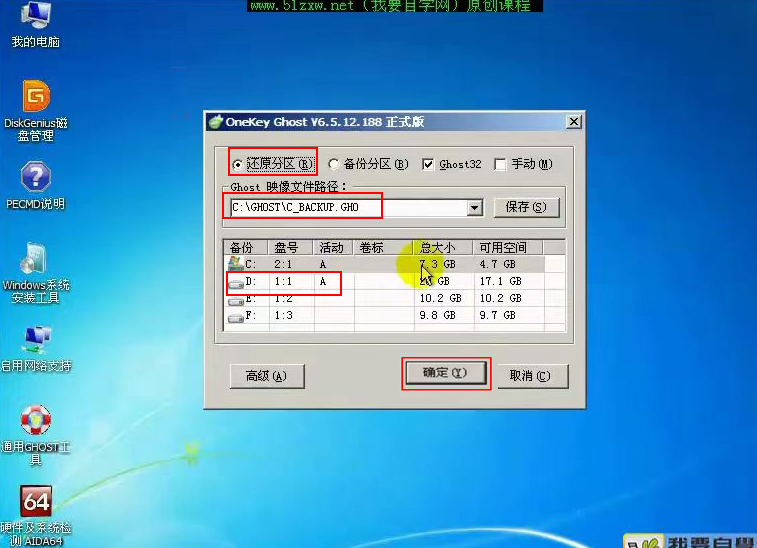The image size is (757, 548).
Task: Toggle the Ghost32 checkbox
Action: 428,165
